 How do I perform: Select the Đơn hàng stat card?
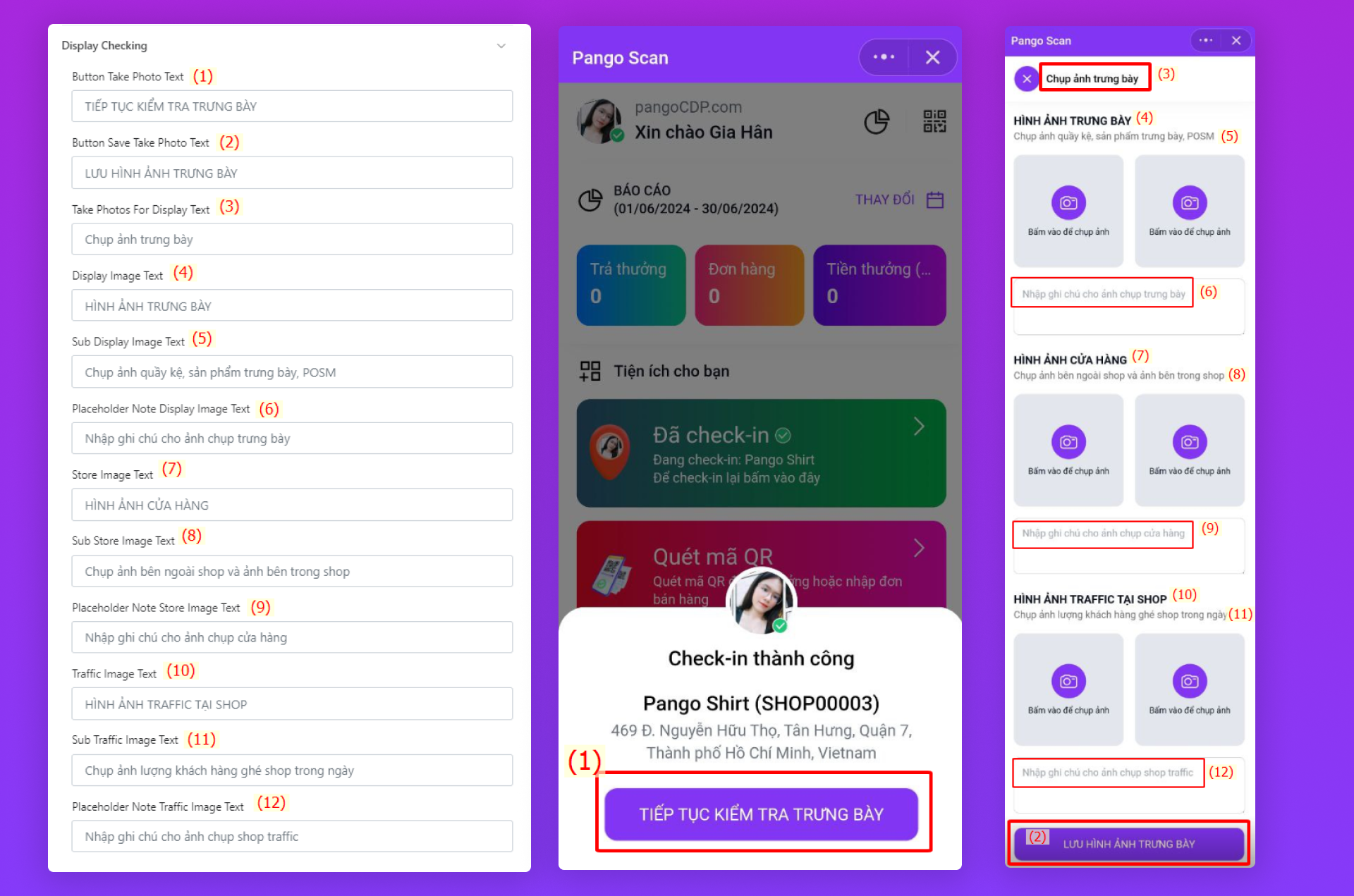point(749,285)
